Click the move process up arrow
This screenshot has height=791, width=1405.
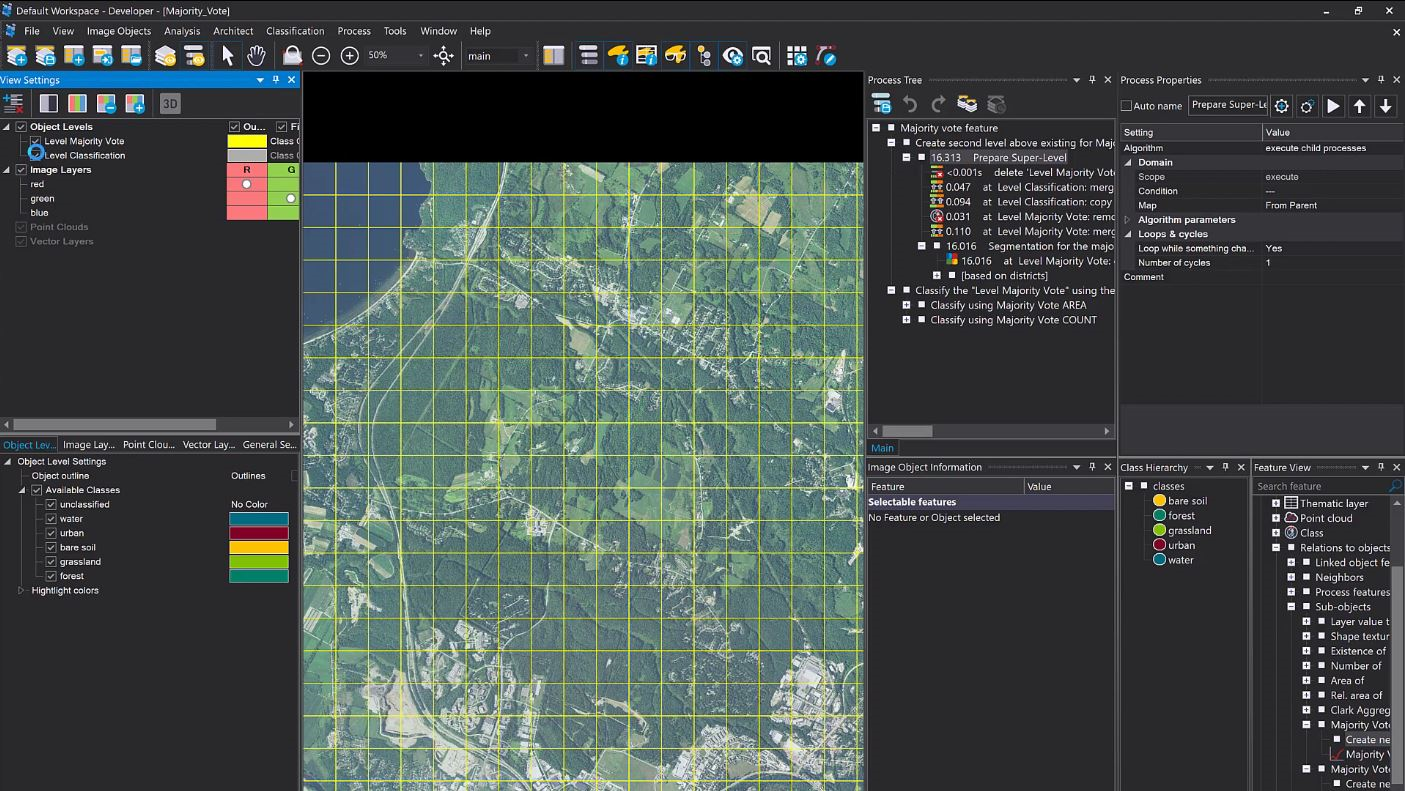pyautogui.click(x=1360, y=106)
